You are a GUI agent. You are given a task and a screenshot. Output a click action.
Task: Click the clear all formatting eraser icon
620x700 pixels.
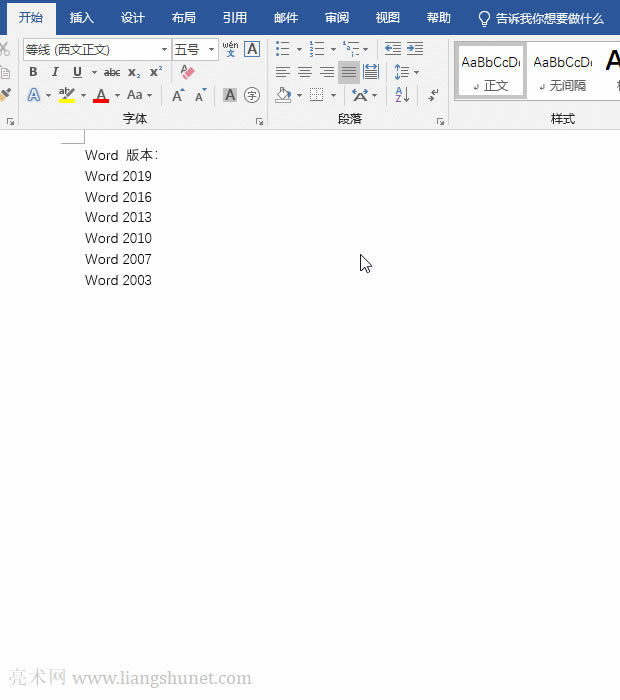point(187,72)
